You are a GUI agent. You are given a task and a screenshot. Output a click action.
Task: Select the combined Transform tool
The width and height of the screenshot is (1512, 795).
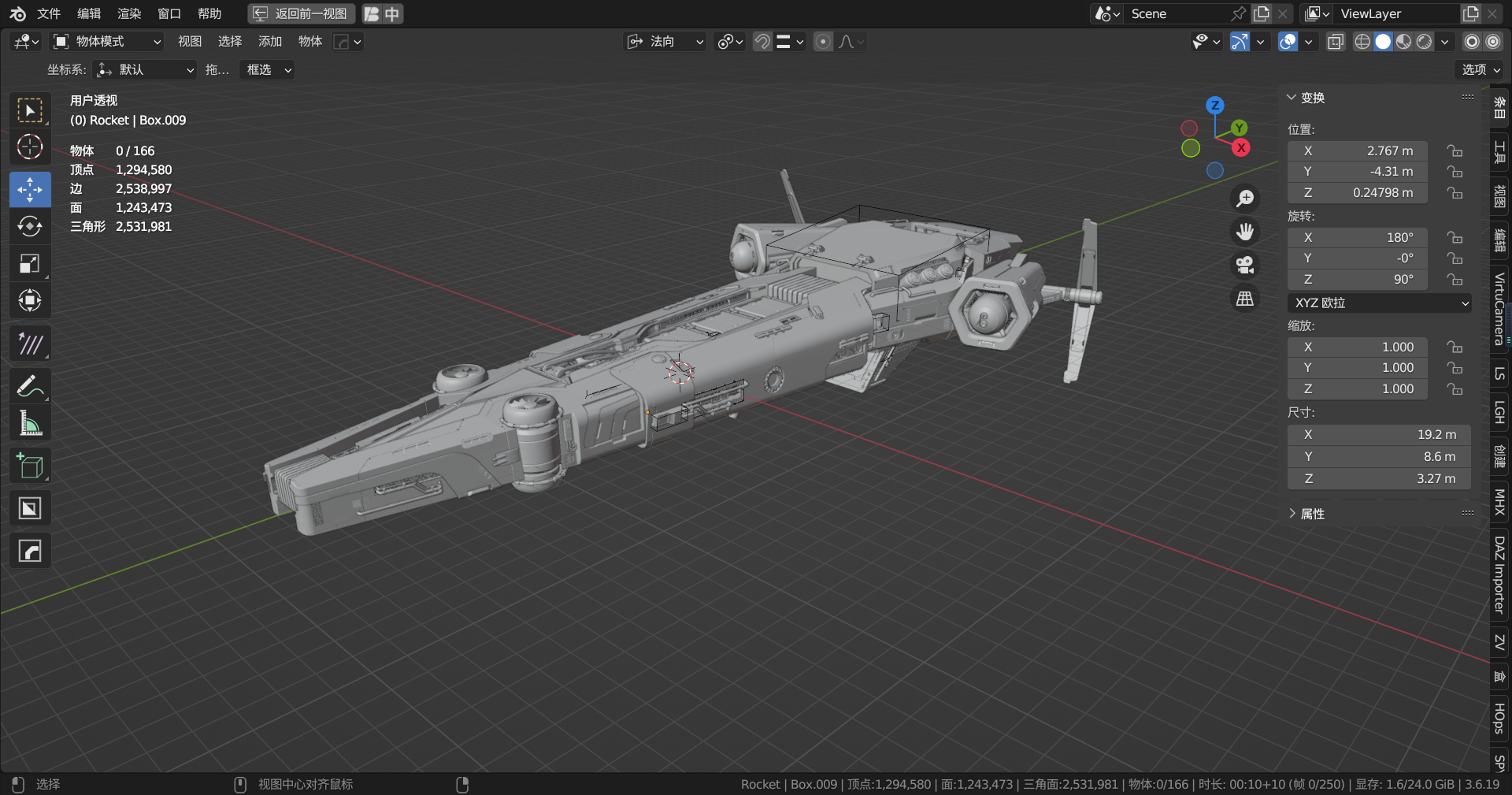coord(30,300)
